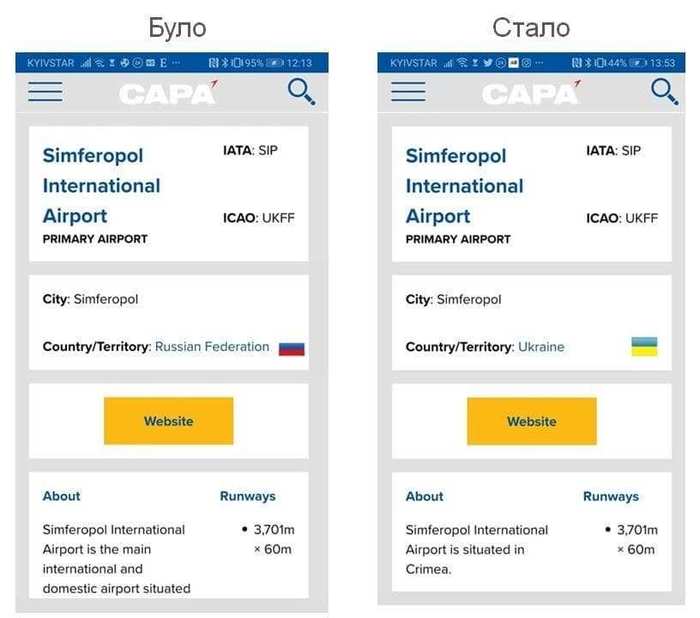Click the Runways heading in left screenshot
The width and height of the screenshot is (700, 618).
(247, 496)
